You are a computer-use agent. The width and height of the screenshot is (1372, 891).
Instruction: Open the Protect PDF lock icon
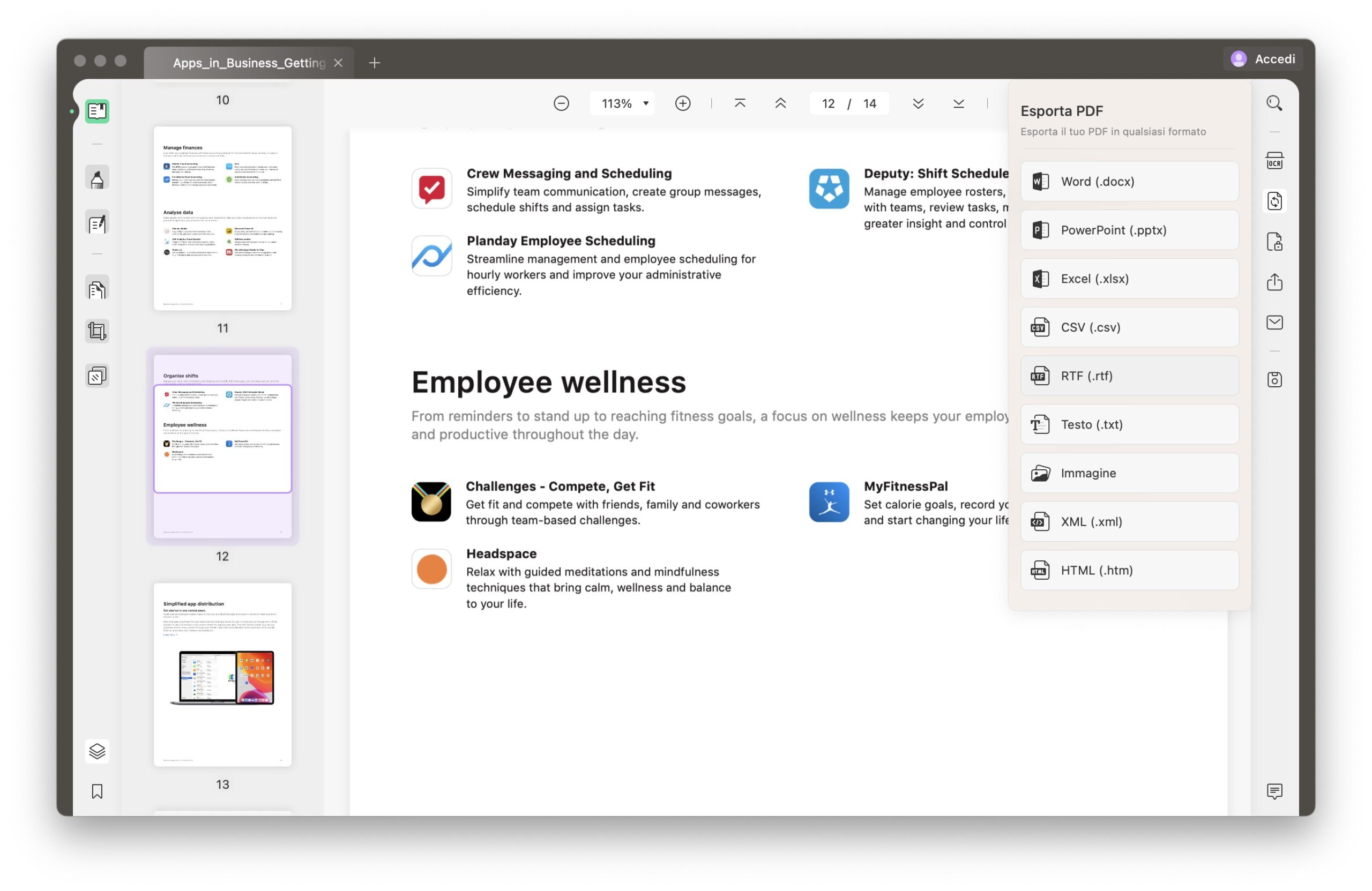pos(1274,242)
